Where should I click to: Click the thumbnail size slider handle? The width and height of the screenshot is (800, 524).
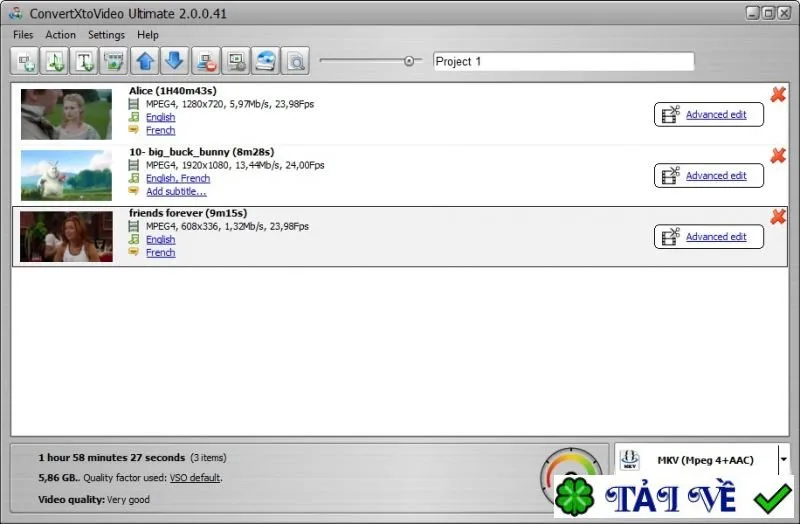click(409, 61)
